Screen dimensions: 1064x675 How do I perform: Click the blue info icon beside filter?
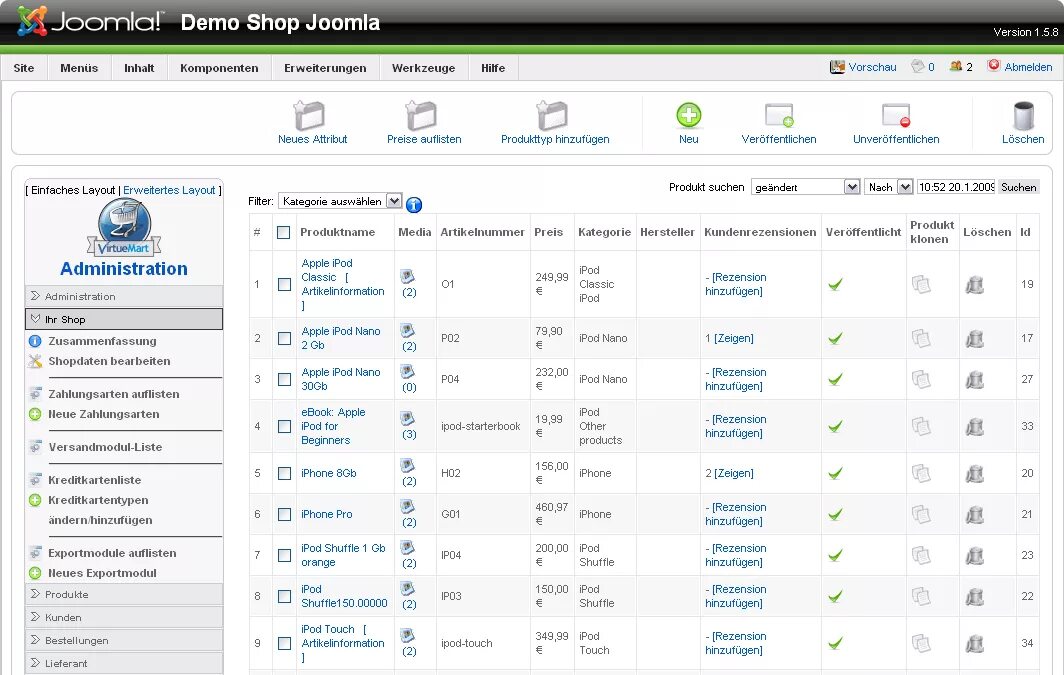pos(414,204)
